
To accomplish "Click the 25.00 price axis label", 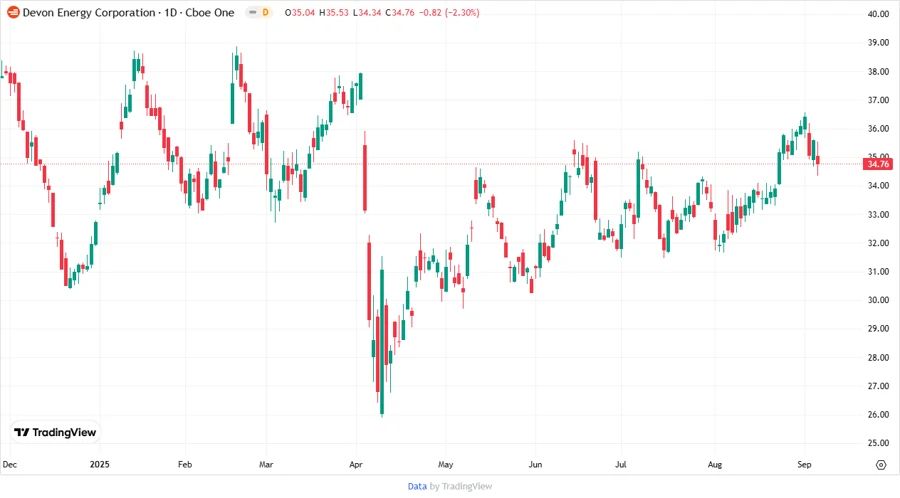I will point(878,443).
